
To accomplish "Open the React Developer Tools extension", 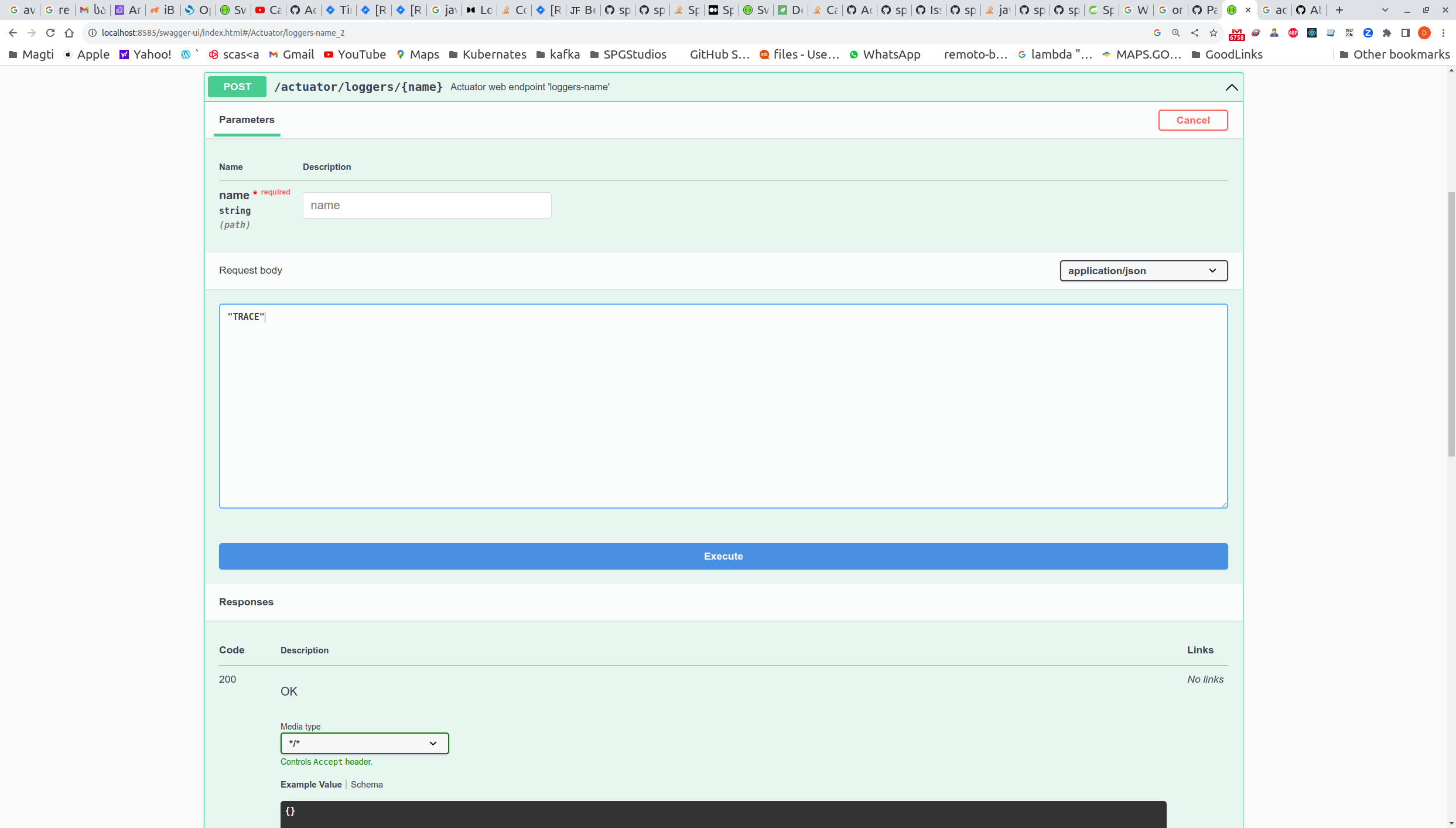I will (1311, 33).
